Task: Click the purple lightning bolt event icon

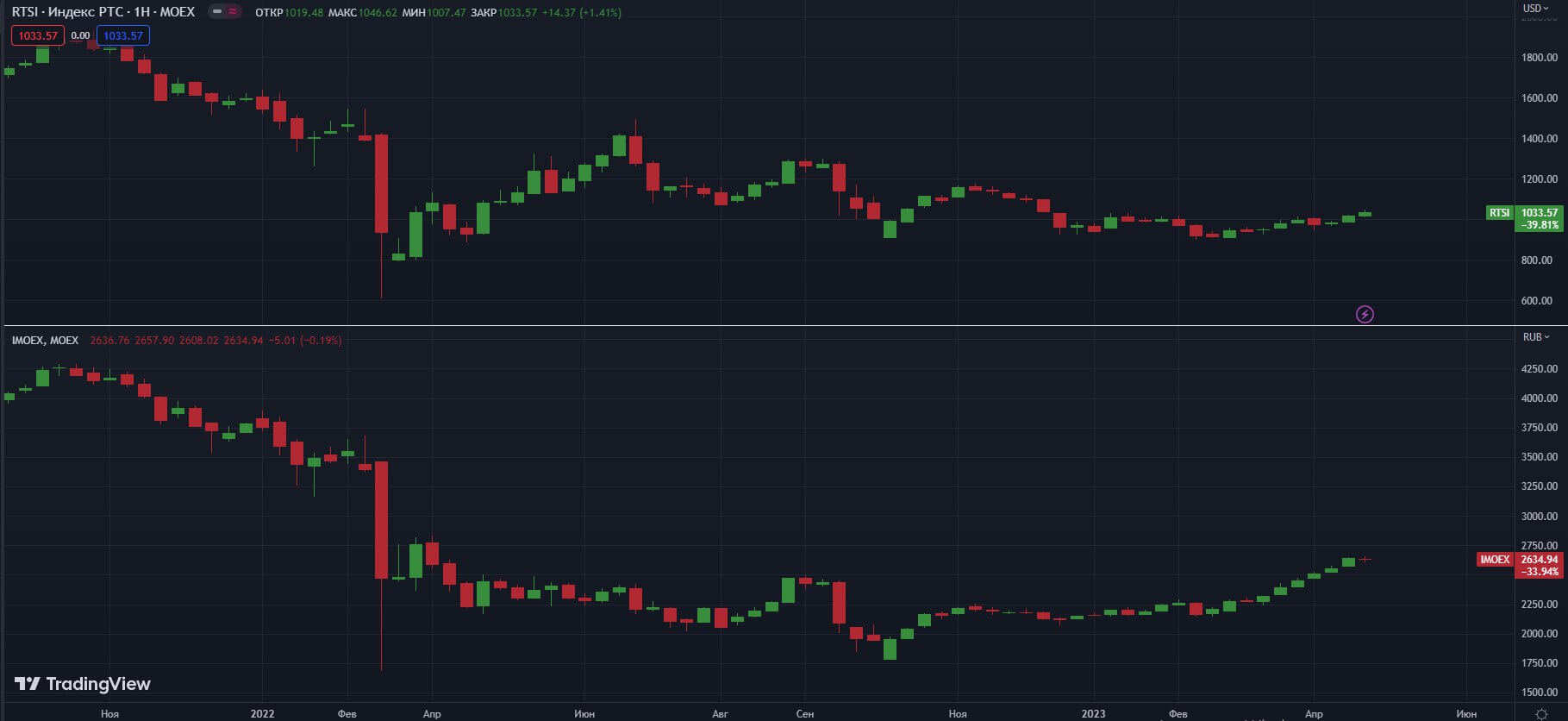Action: [1365, 314]
